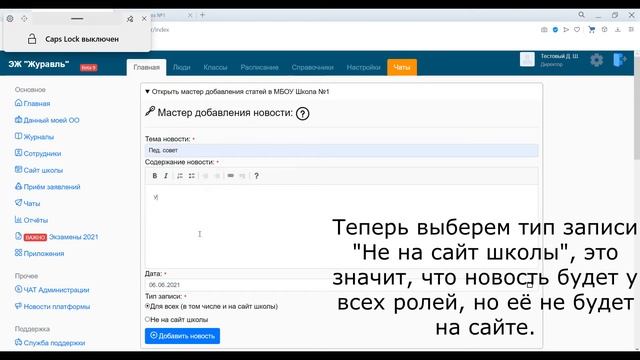Click the send arrow icon in address bar
Viewport: 640px width, 360px height.
pyautogui.click(x=566, y=29)
